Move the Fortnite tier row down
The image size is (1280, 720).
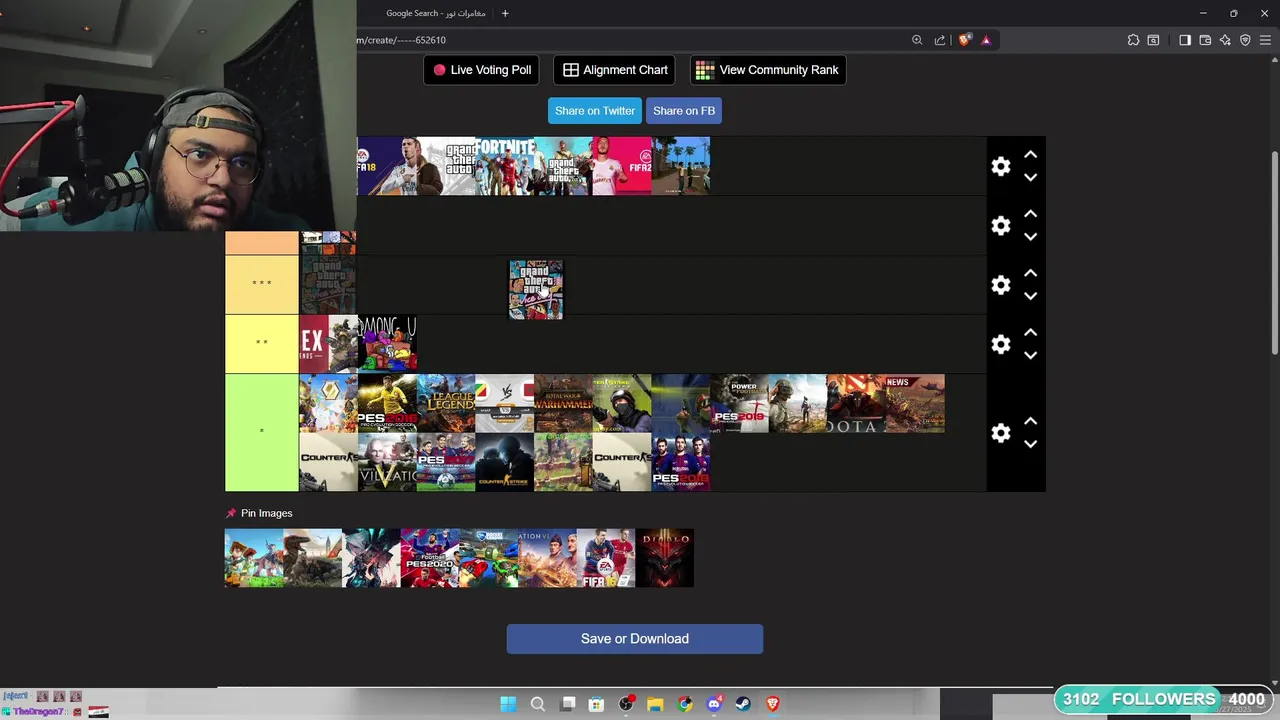pos(1030,178)
